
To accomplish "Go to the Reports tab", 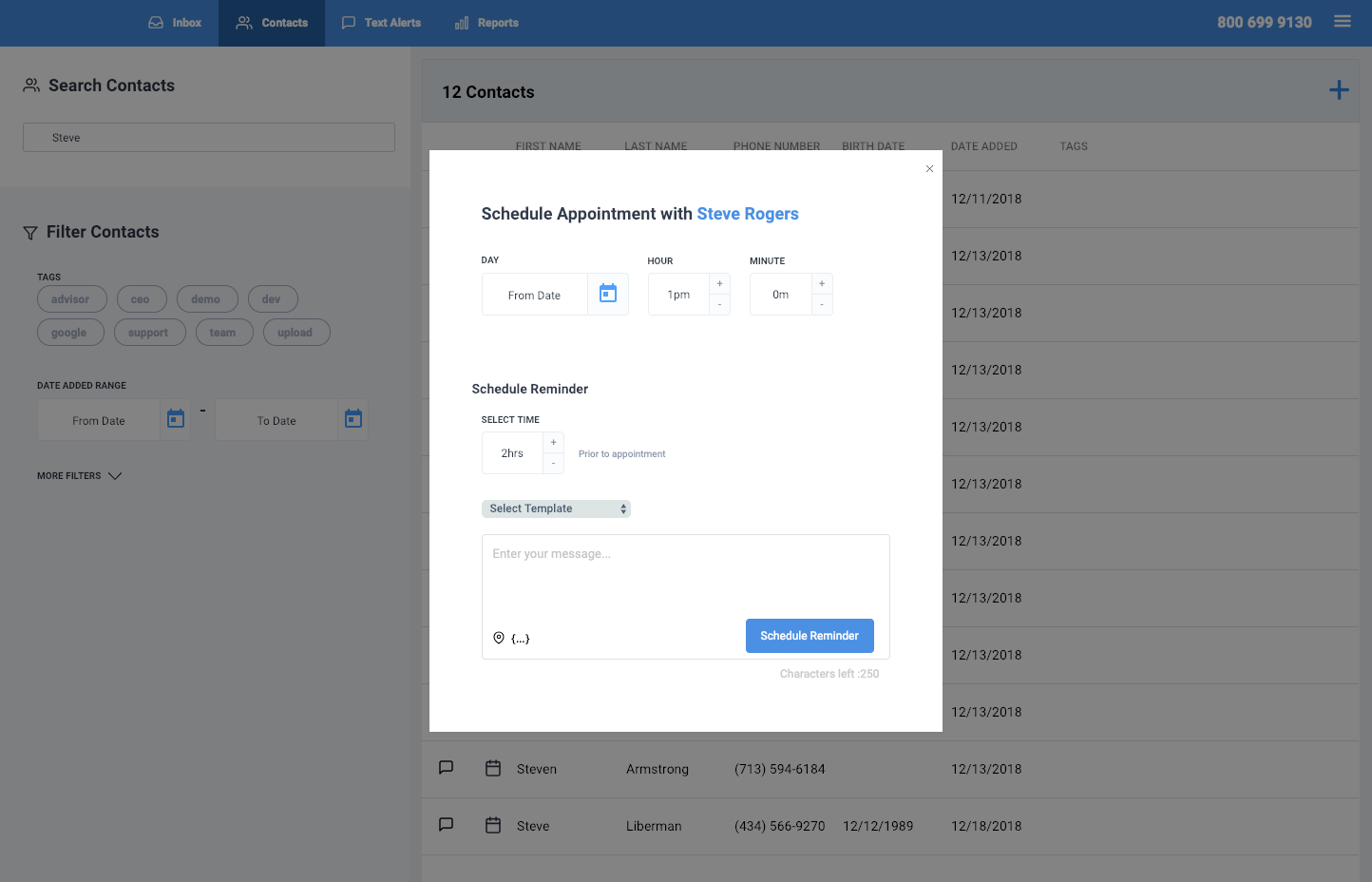I will pyautogui.click(x=486, y=23).
